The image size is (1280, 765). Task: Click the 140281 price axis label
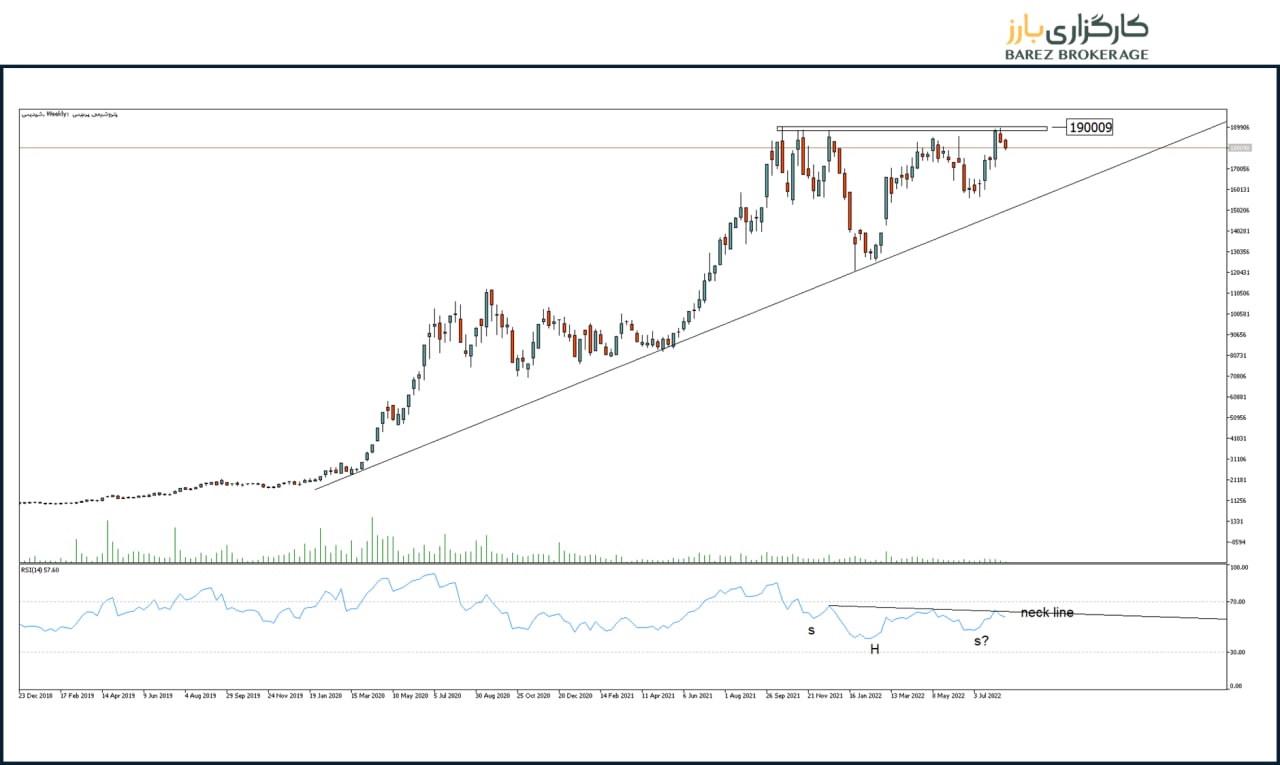(x=1239, y=231)
